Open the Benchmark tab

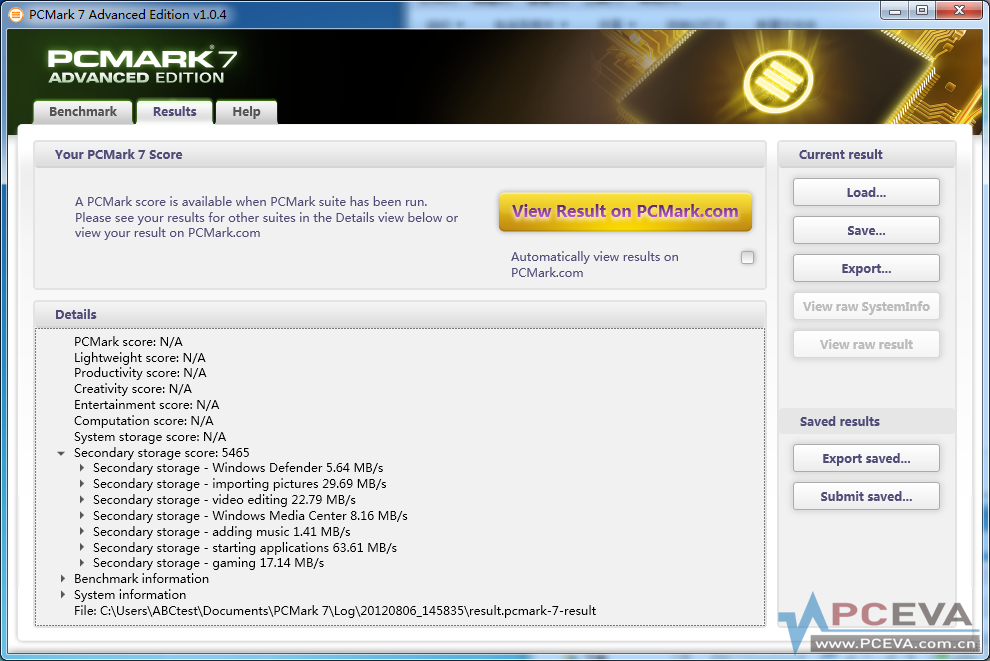tap(83, 112)
